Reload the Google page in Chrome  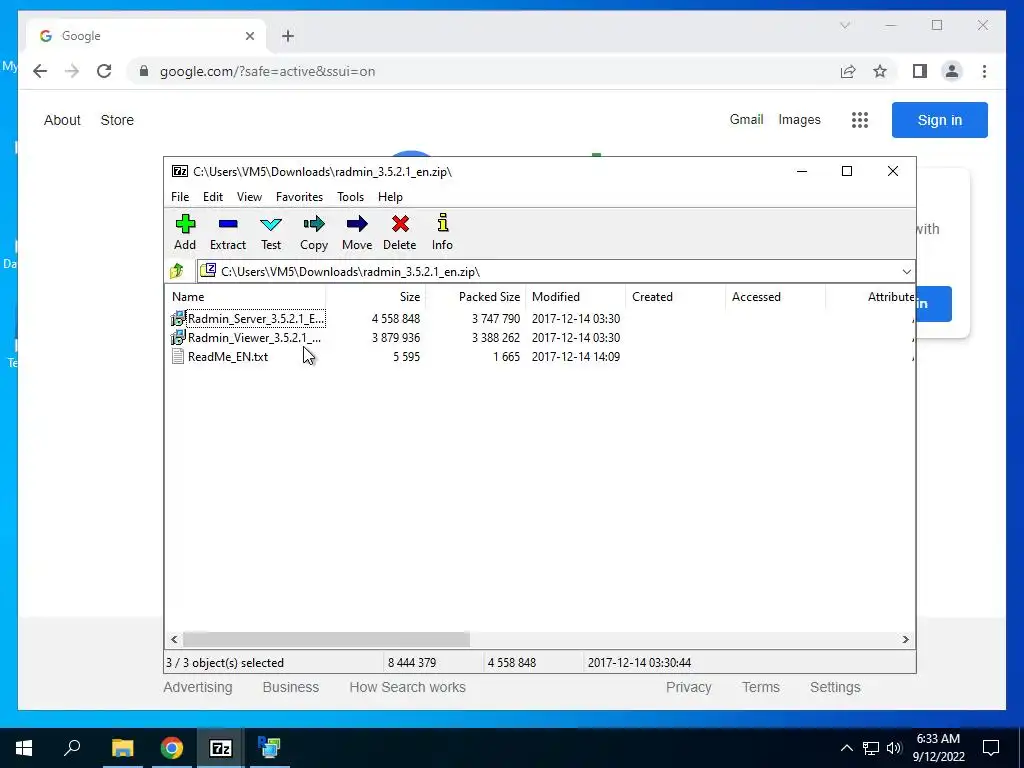pyautogui.click(x=104, y=71)
